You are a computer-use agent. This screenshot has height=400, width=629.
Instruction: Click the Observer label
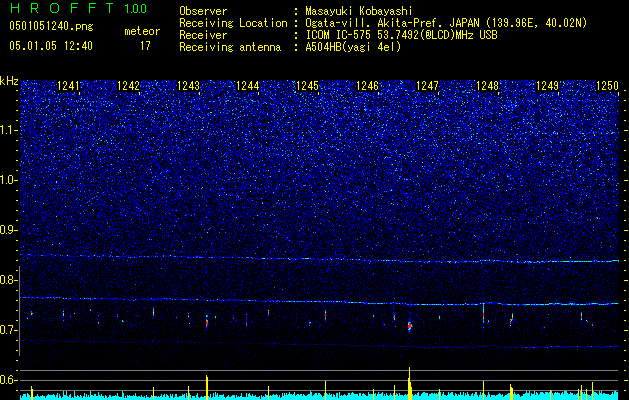pyautogui.click(x=203, y=11)
